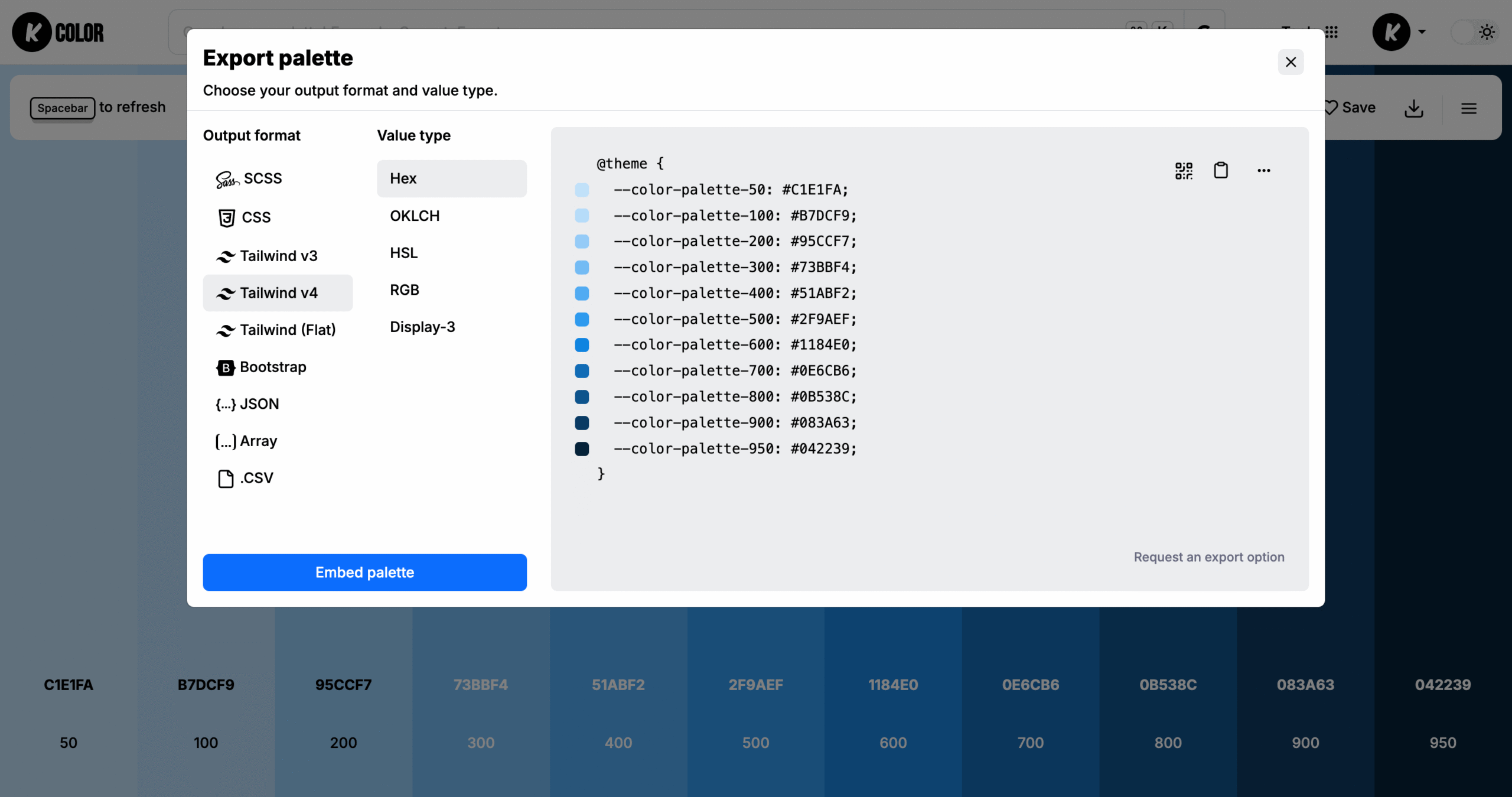Show QR code for the export
Screen dimensions: 1512x797
(1184, 171)
